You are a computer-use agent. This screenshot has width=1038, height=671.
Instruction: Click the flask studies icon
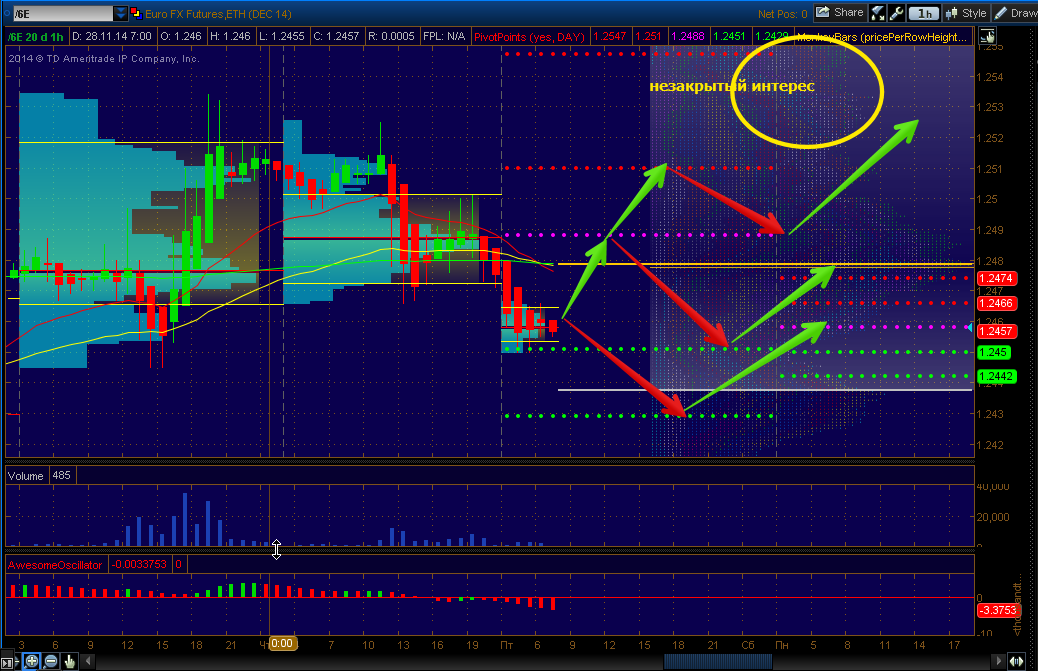(878, 13)
